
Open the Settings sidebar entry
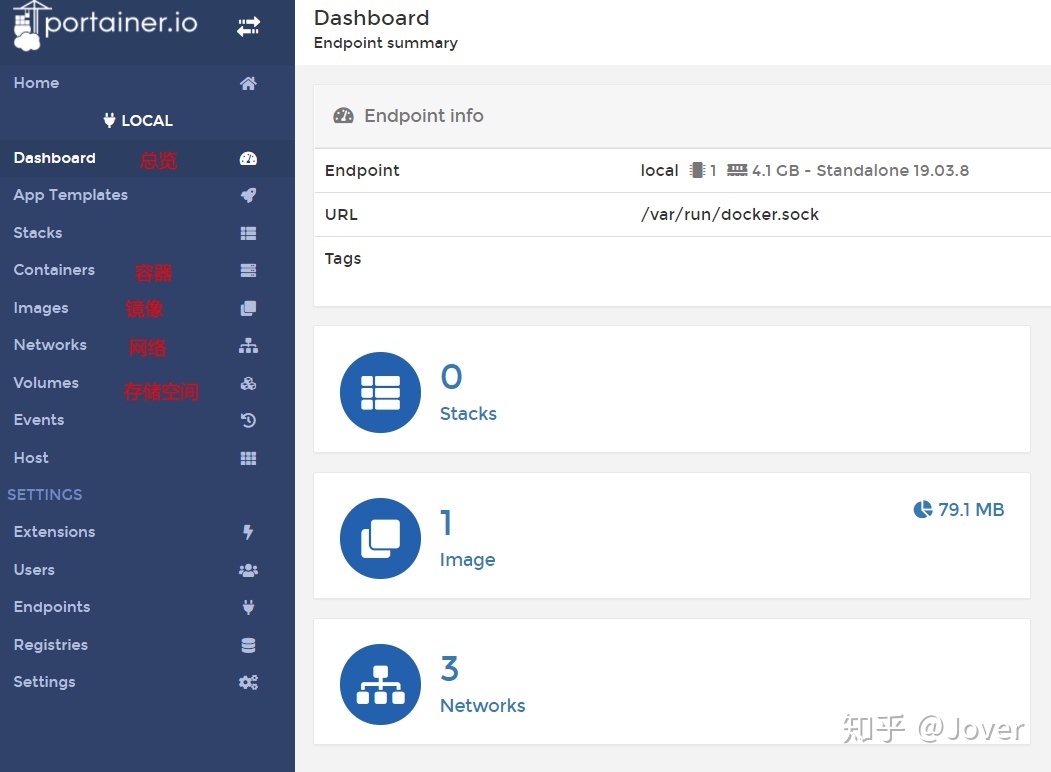point(147,683)
